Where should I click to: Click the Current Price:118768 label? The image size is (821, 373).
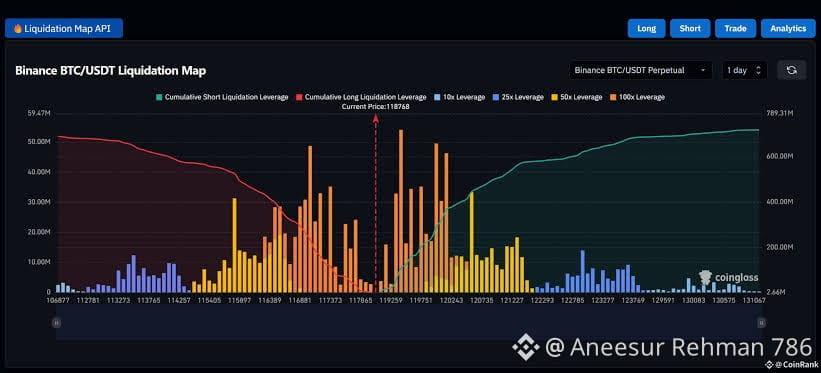pos(375,107)
